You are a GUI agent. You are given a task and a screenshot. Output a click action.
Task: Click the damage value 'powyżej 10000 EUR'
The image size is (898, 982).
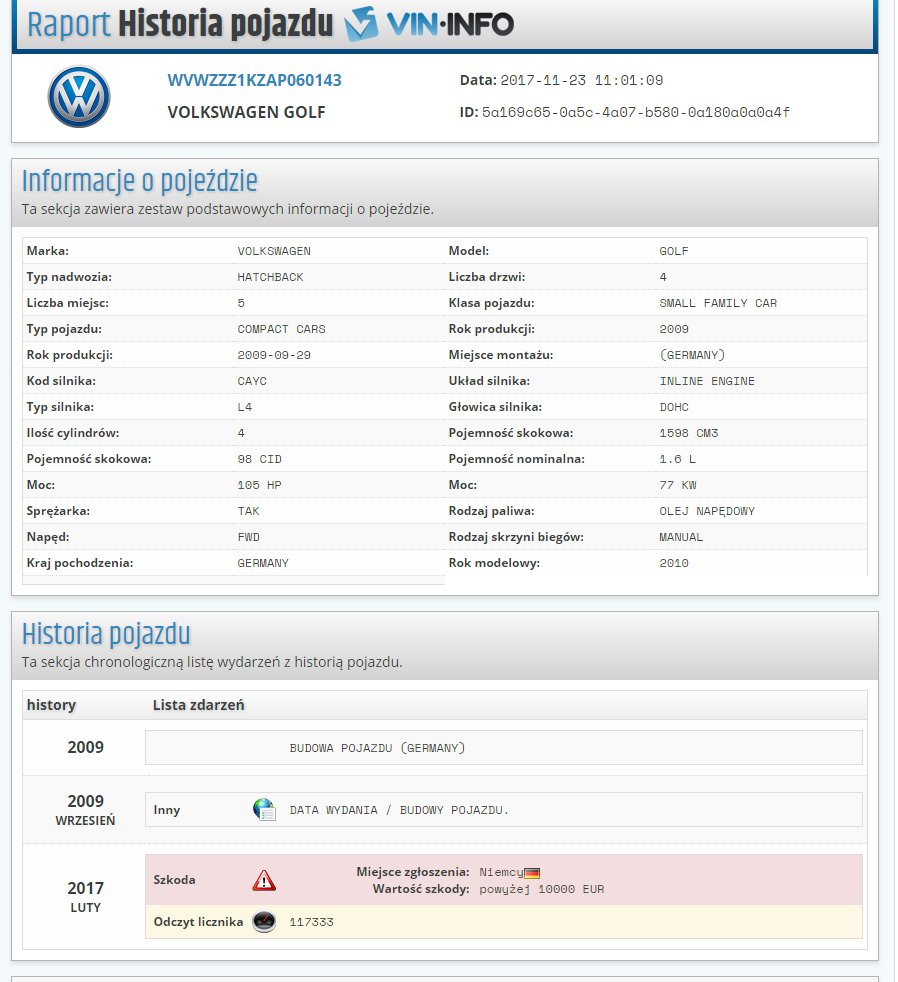pos(542,889)
